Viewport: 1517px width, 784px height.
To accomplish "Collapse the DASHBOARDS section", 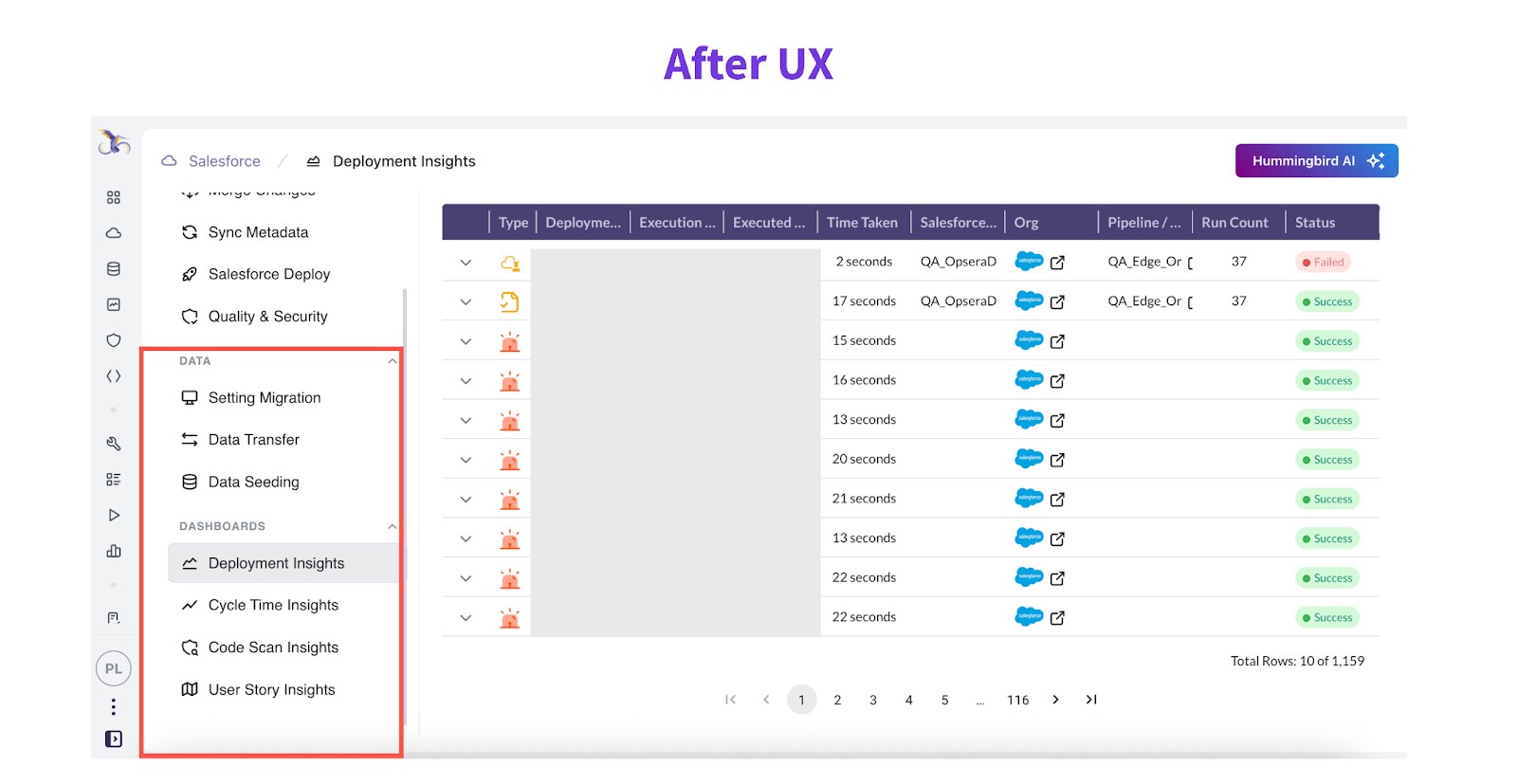I will (392, 526).
